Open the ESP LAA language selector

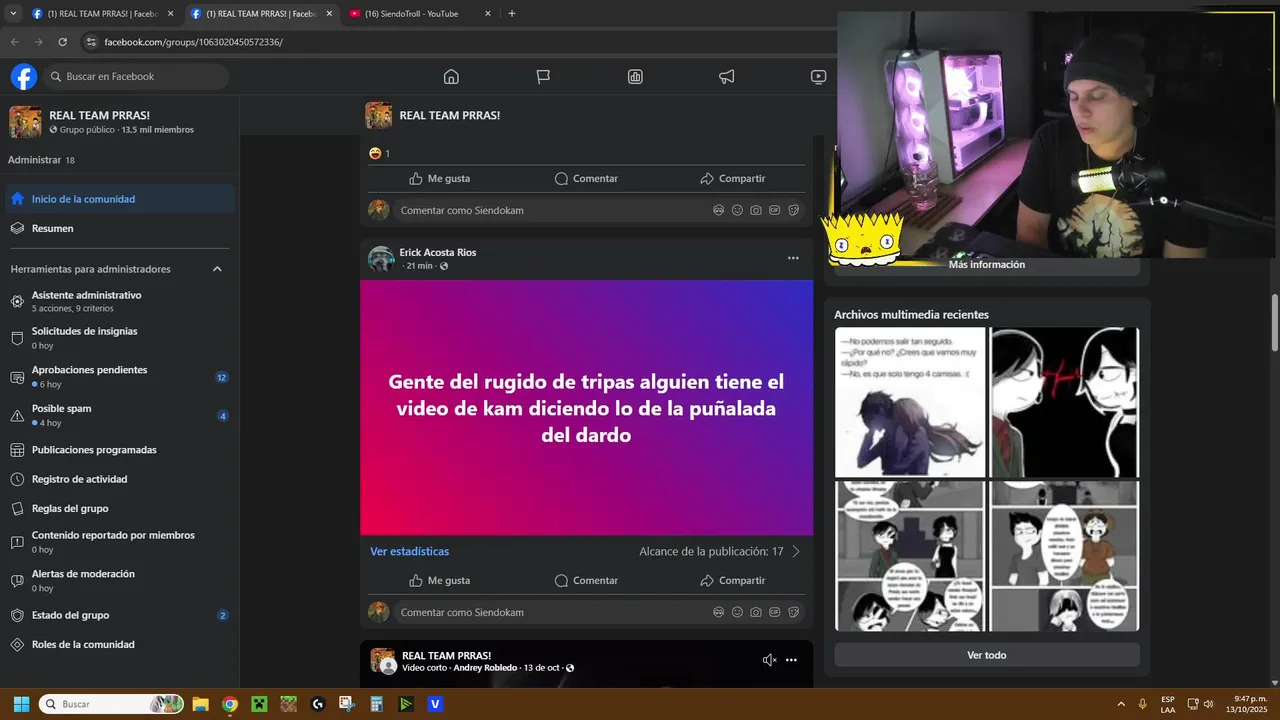pyautogui.click(x=1168, y=704)
